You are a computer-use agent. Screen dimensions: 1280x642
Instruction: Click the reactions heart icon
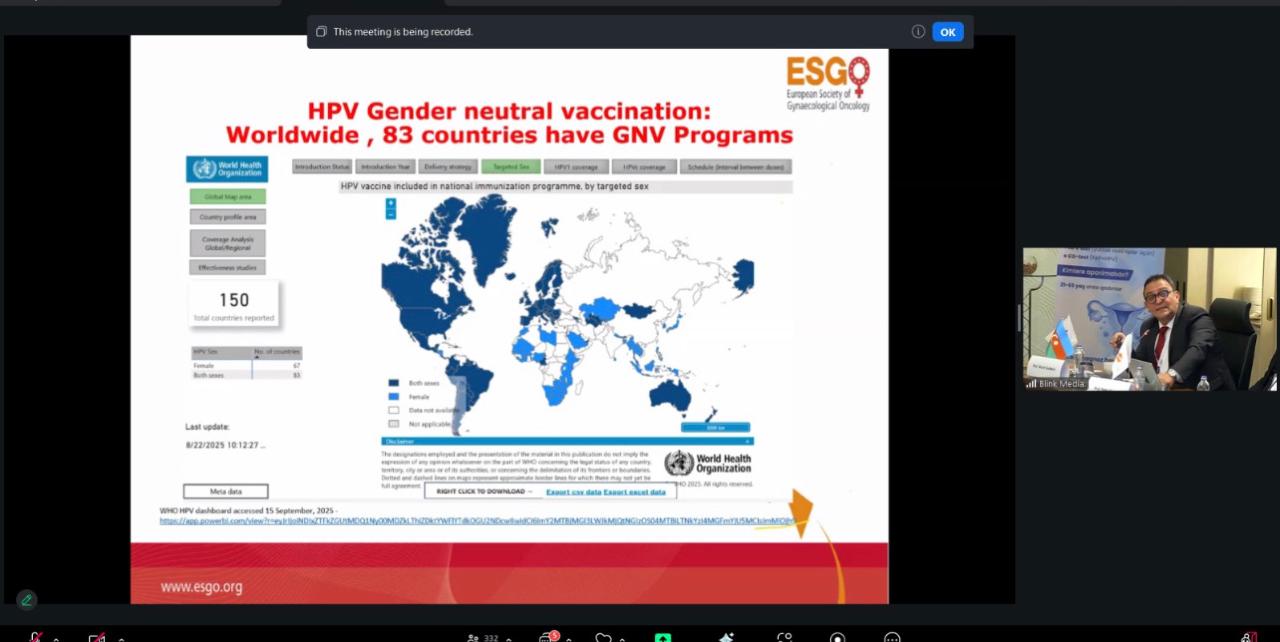pyautogui.click(x=603, y=638)
